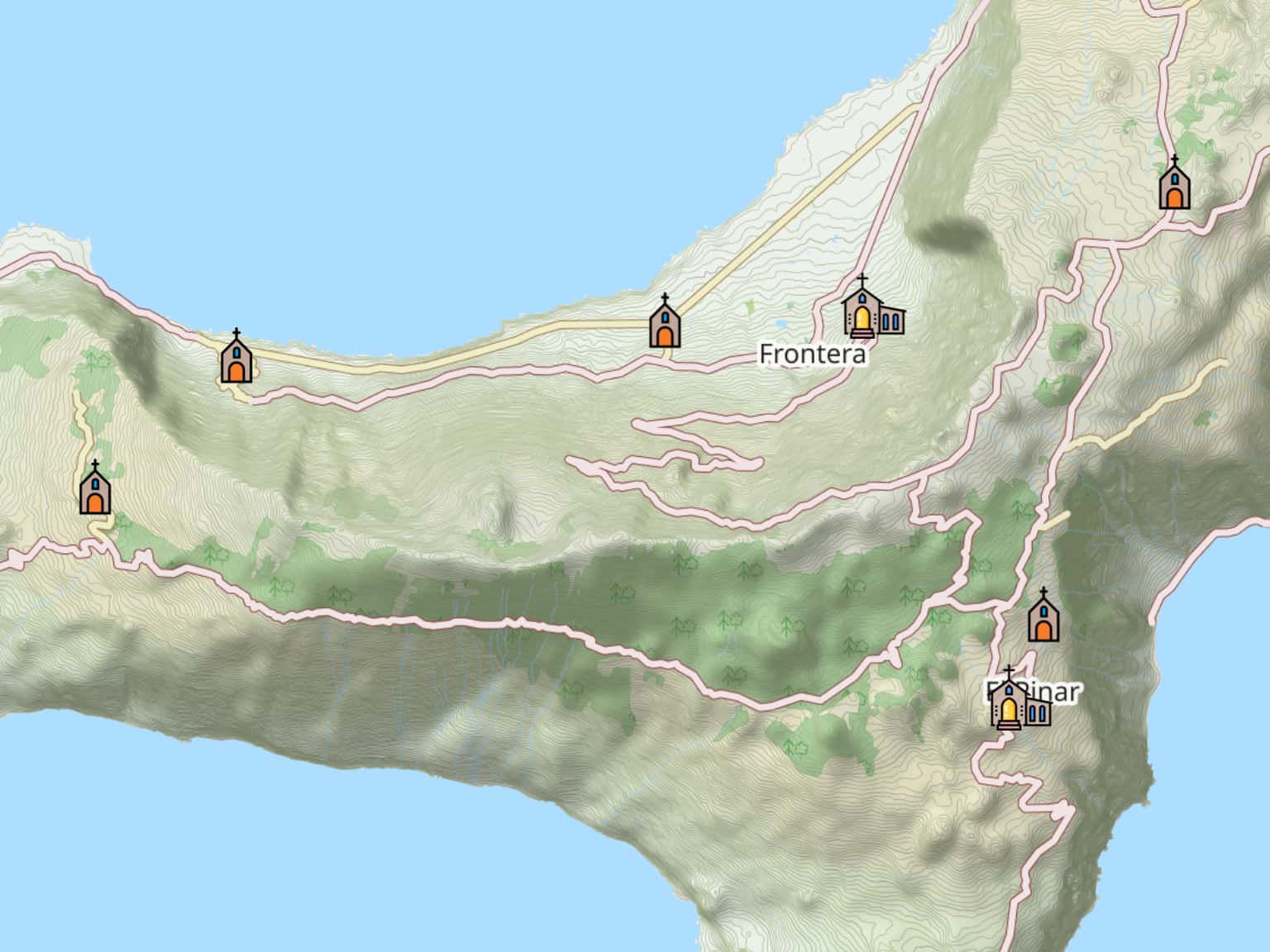Click the small blue pond west of Frontera church

coord(781,323)
